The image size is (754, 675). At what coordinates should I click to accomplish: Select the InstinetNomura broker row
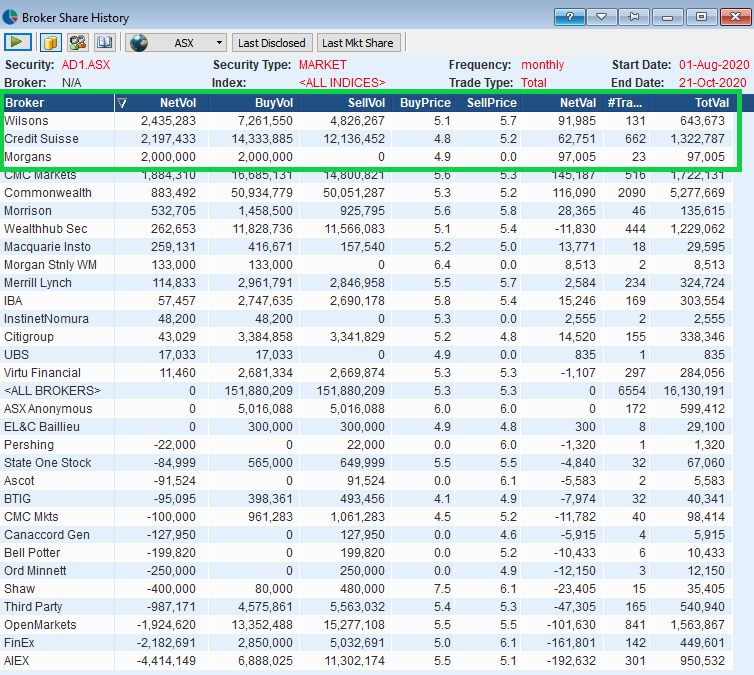(368, 319)
